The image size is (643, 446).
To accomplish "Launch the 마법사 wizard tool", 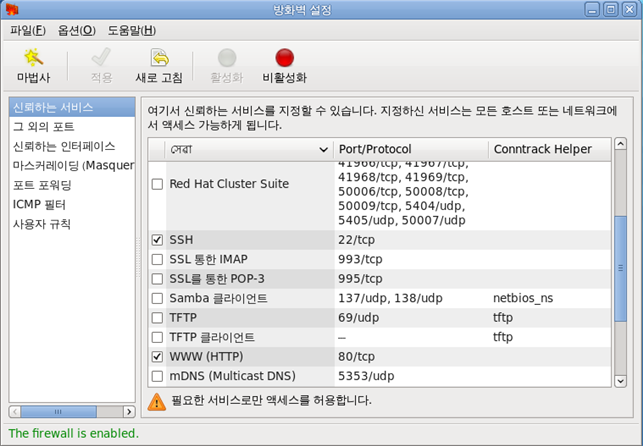I will point(33,66).
